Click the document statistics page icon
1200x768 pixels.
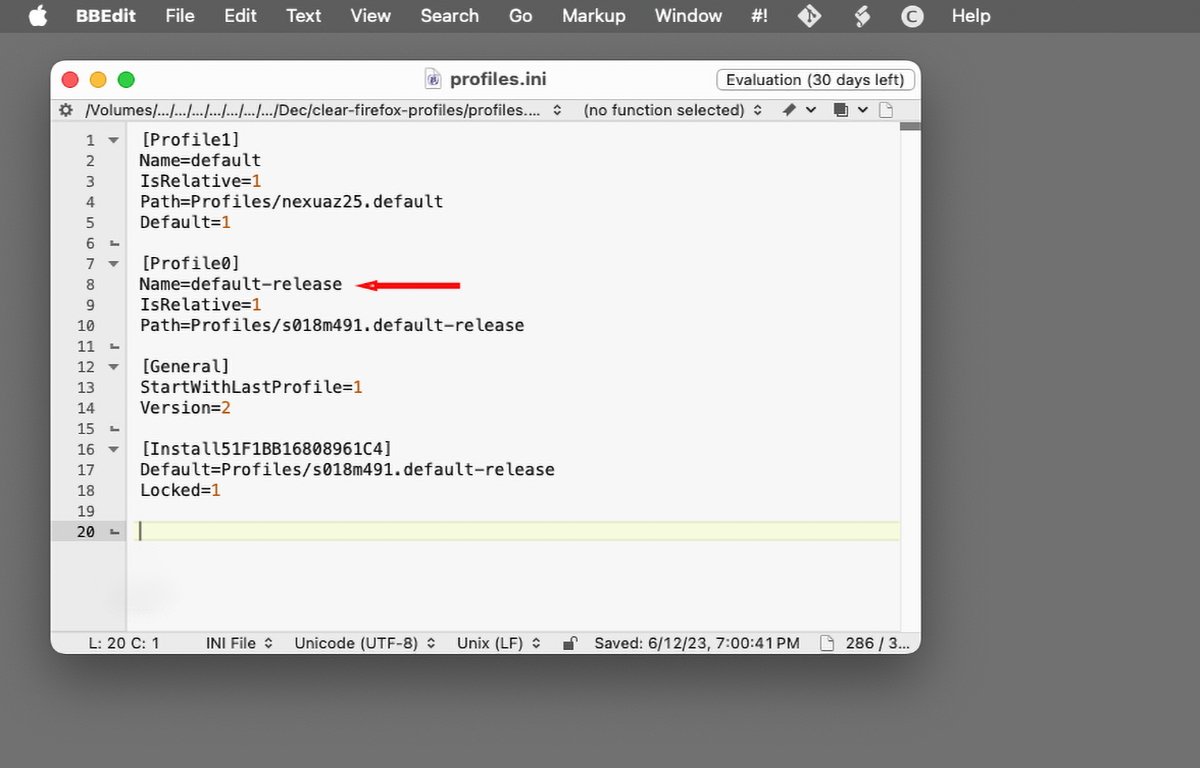pos(826,644)
